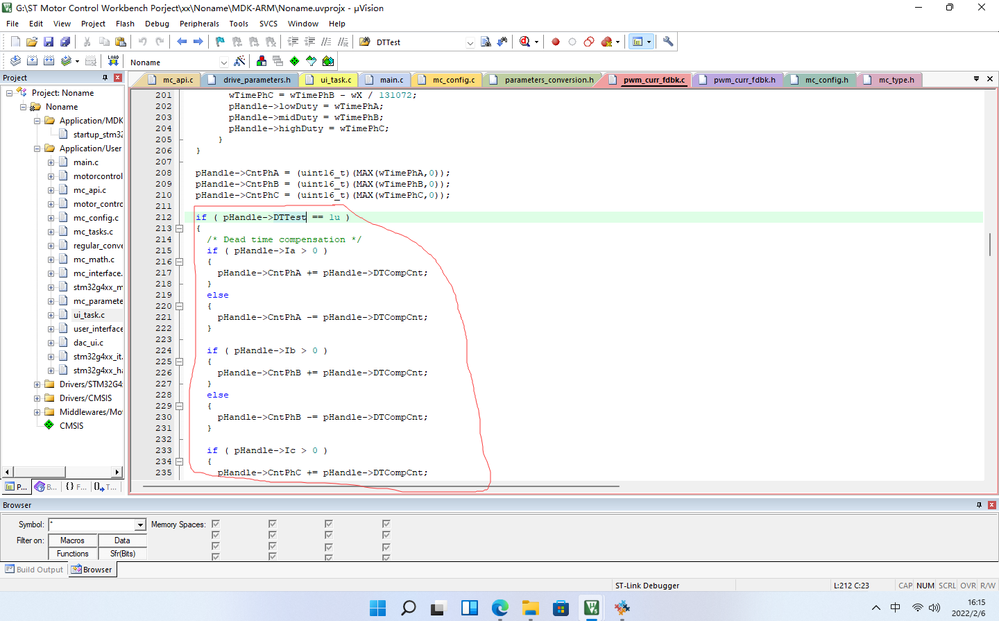999x621 pixels.
Task: Open the Peripherals menu
Action: (199, 24)
